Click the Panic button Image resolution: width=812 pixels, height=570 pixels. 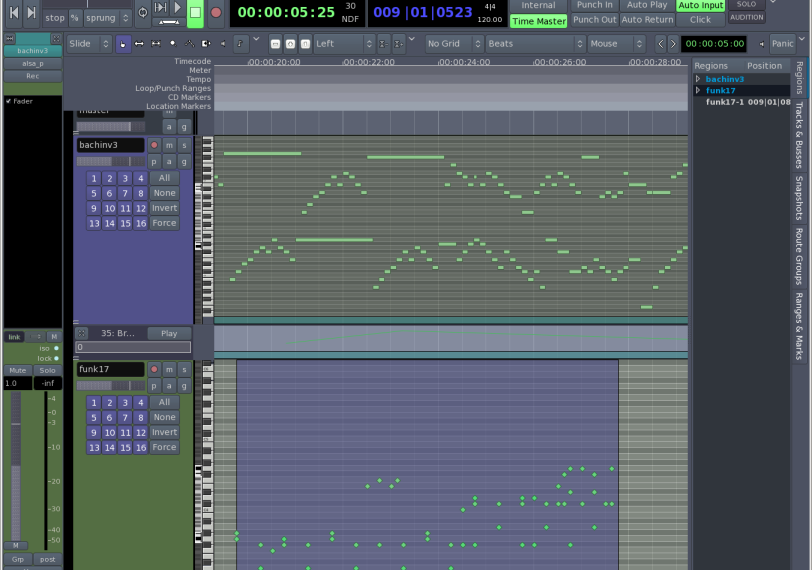pyautogui.click(x=782, y=44)
